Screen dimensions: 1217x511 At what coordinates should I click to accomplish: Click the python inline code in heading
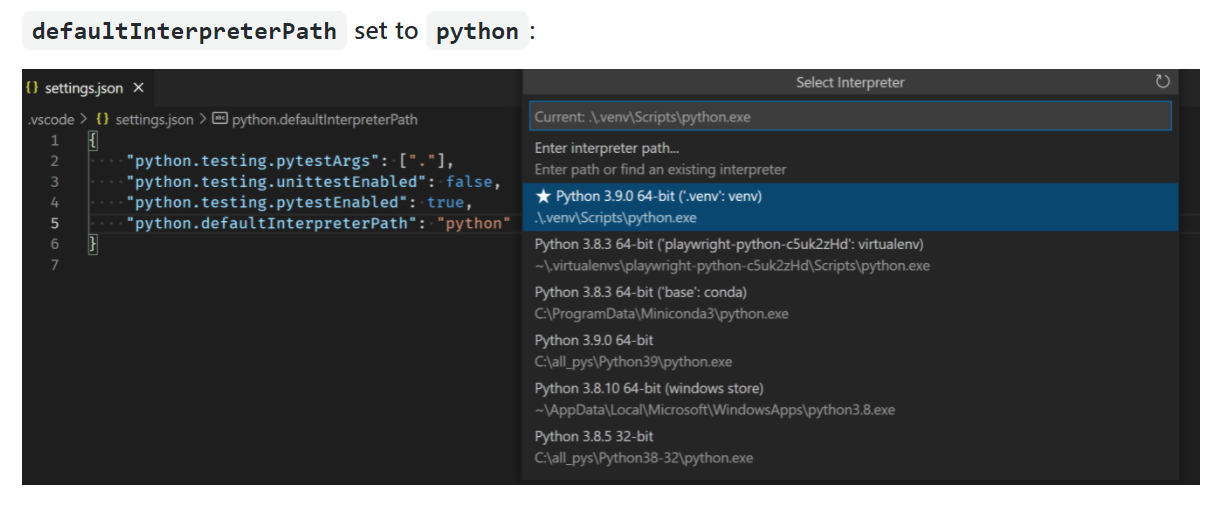[x=477, y=31]
